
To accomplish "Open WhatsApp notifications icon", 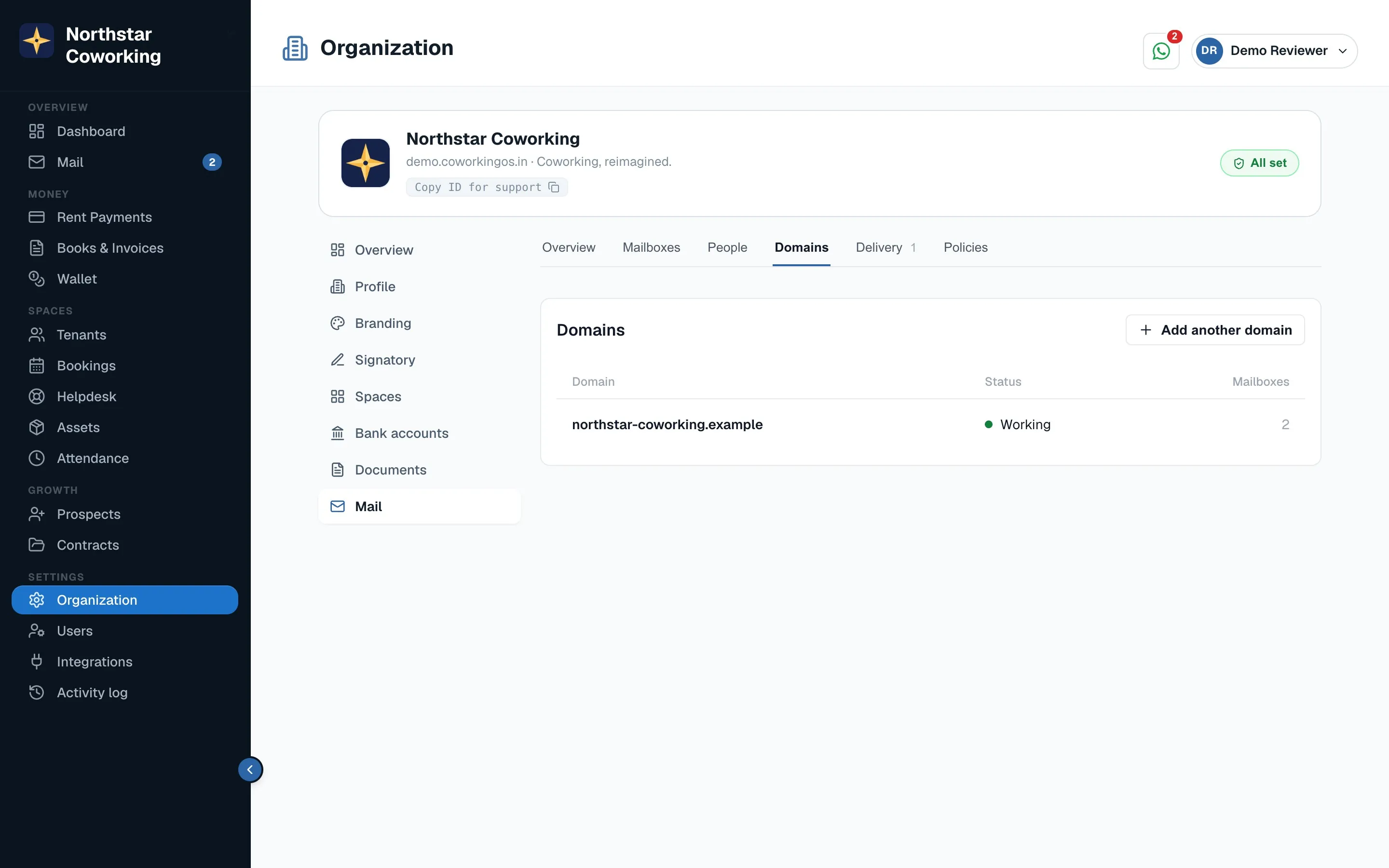I will tap(1160, 51).
